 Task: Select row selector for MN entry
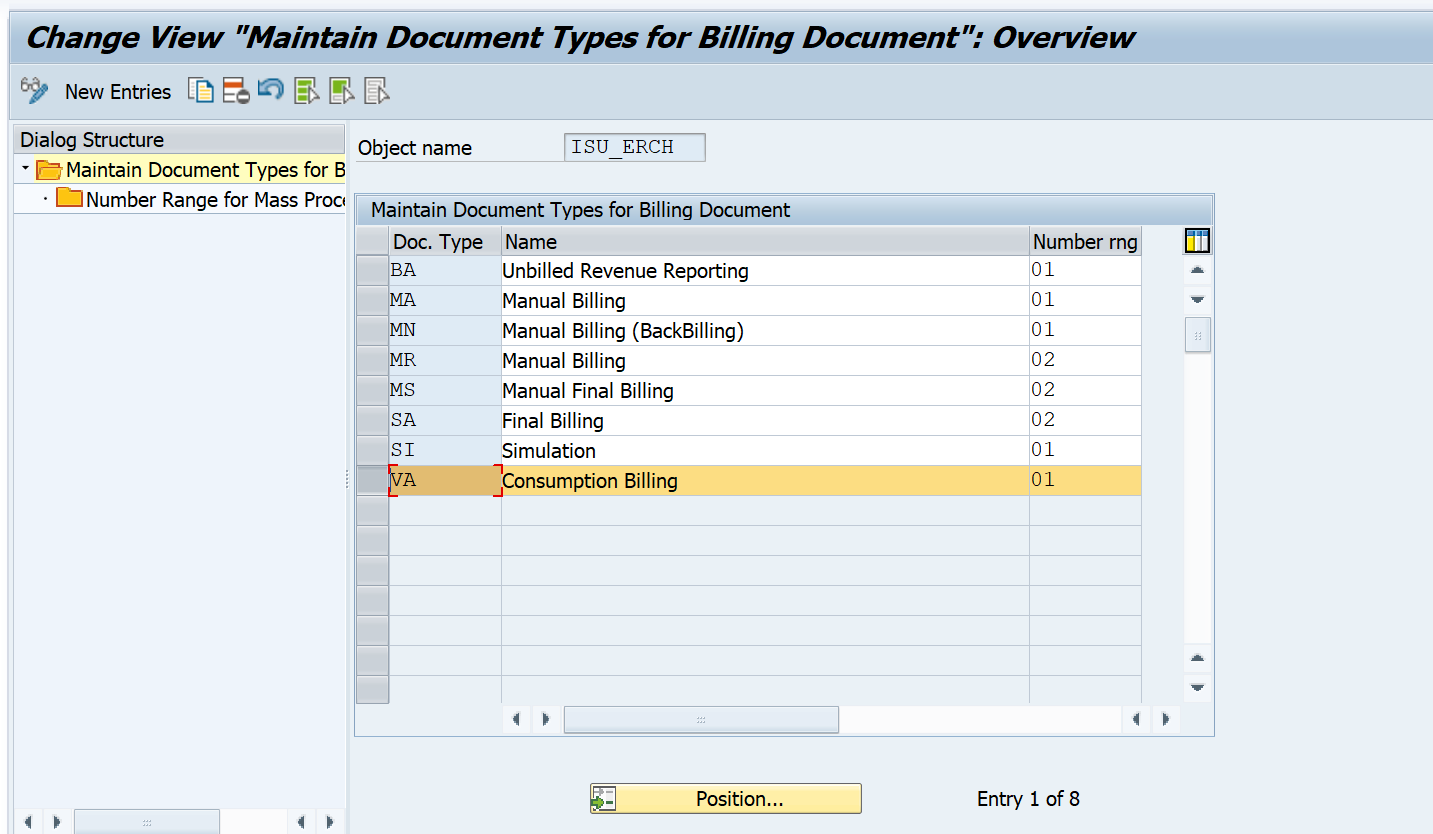pos(372,331)
